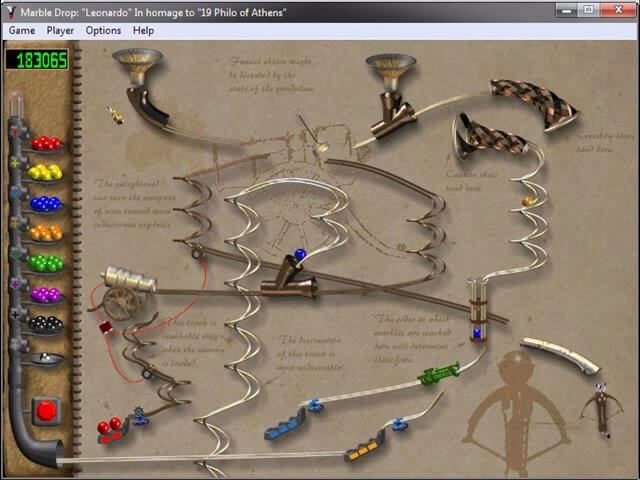Open the Options menu
This screenshot has height=480, width=640.
pyautogui.click(x=103, y=31)
